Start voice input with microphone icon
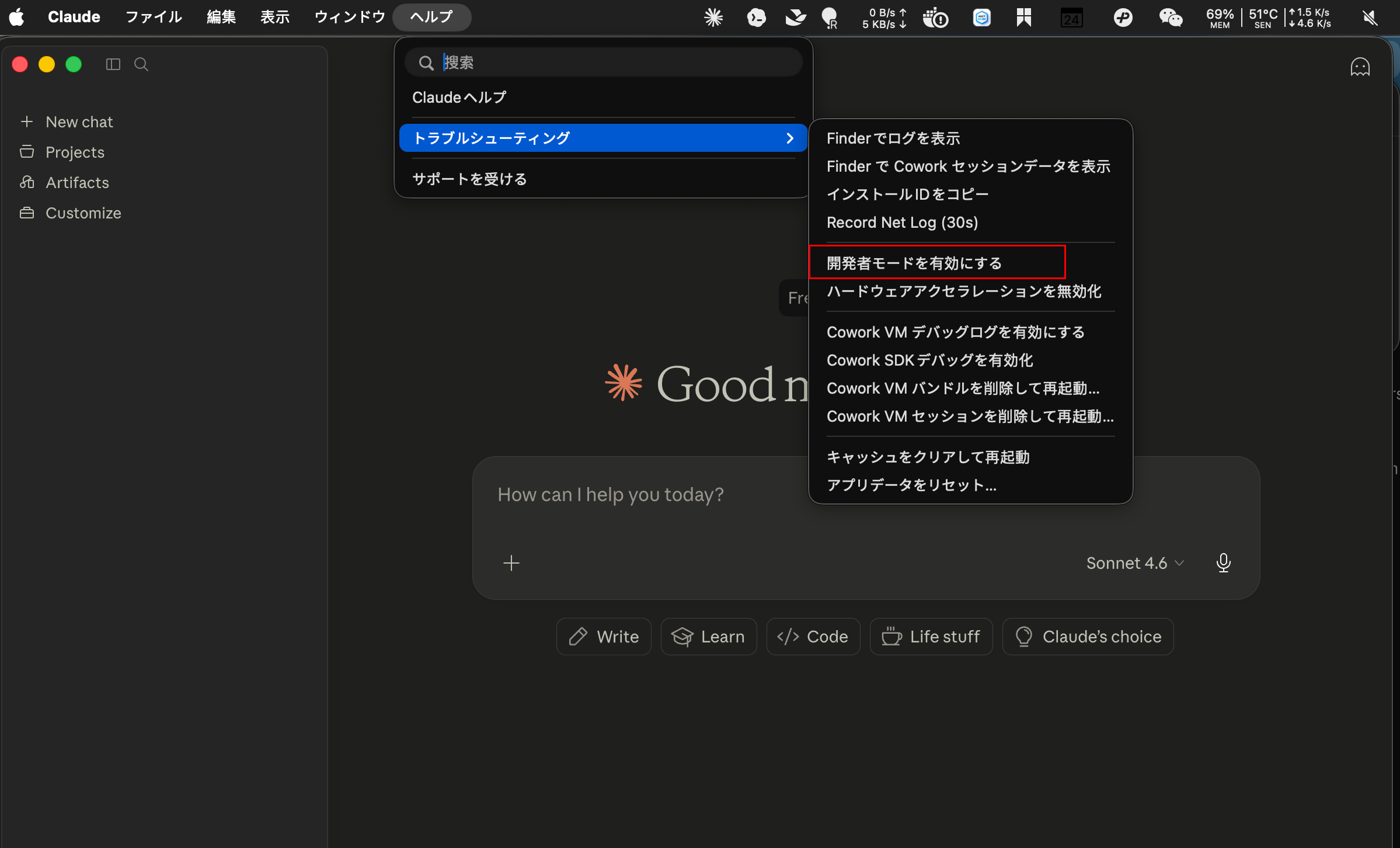 coord(1224,563)
